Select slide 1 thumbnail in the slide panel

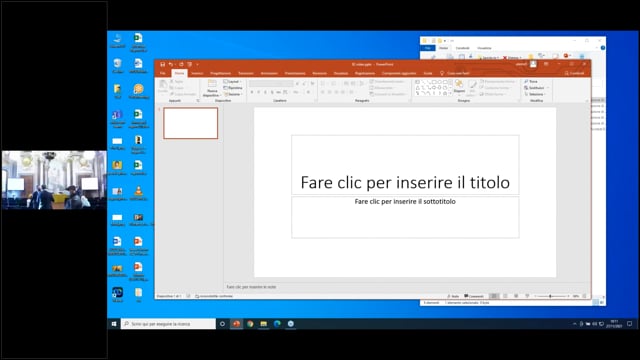(x=191, y=123)
